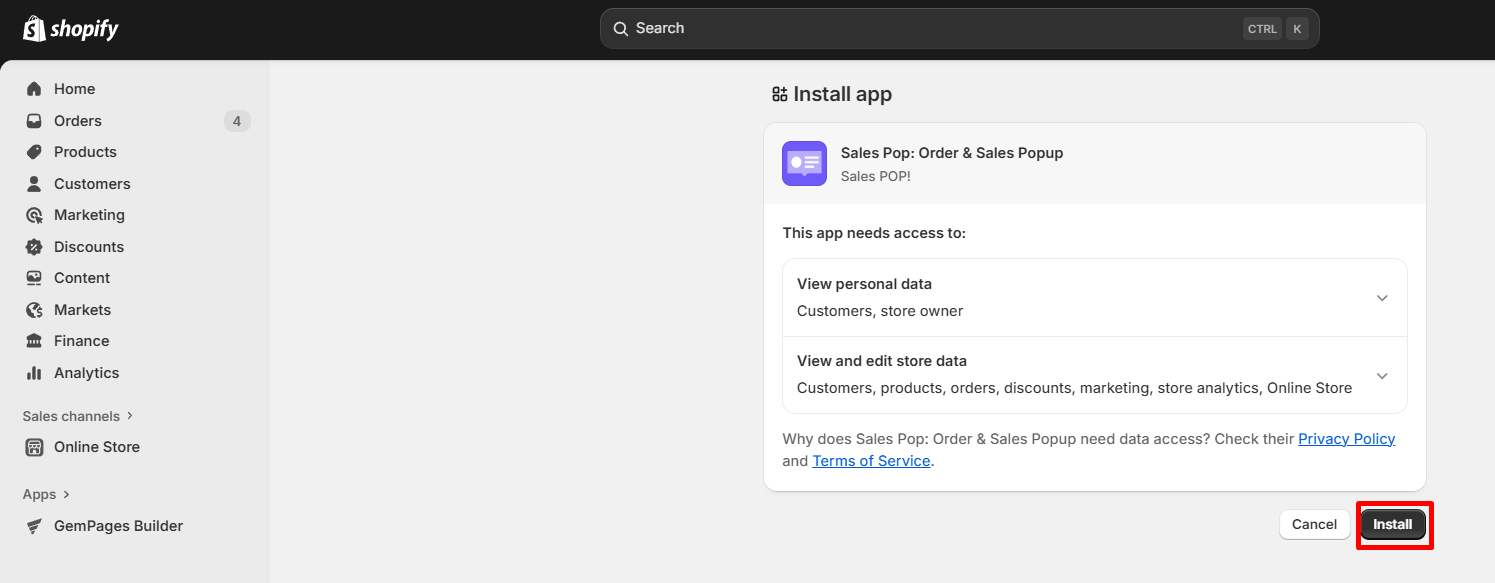Click the Home house icon
Image resolution: width=1495 pixels, height=583 pixels.
(34, 89)
